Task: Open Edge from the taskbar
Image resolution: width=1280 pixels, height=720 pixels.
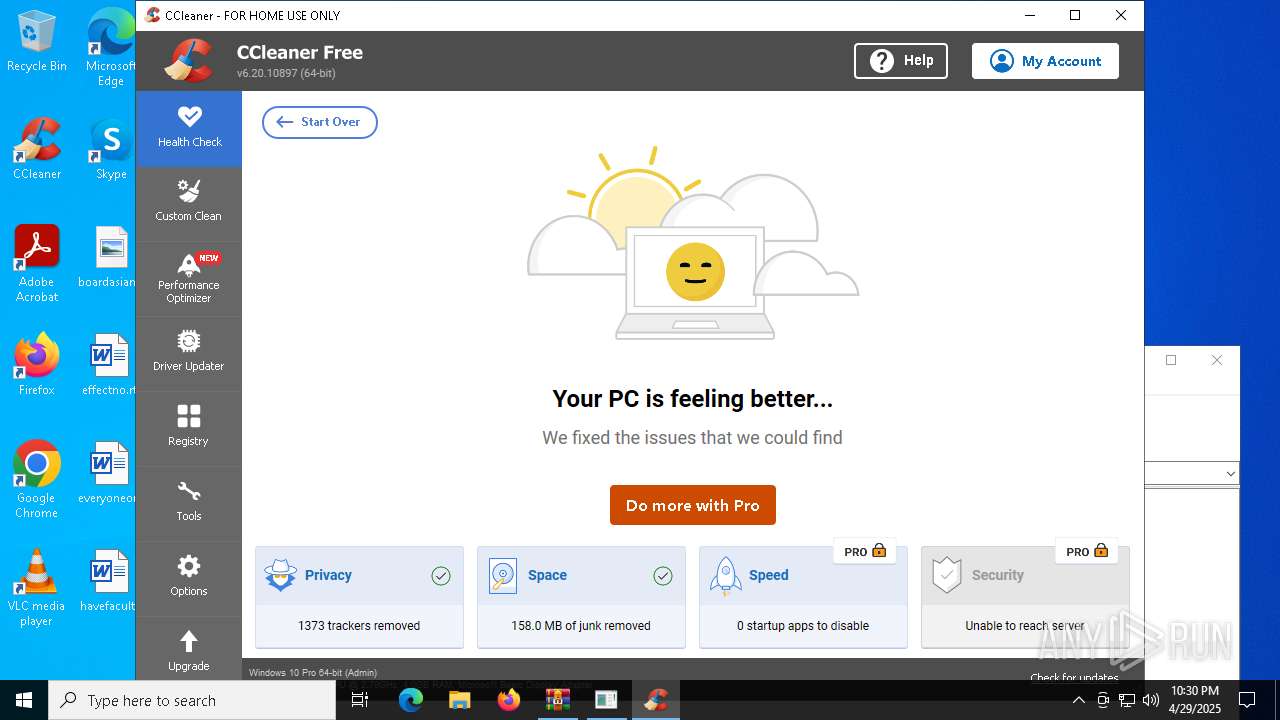Action: pos(411,700)
